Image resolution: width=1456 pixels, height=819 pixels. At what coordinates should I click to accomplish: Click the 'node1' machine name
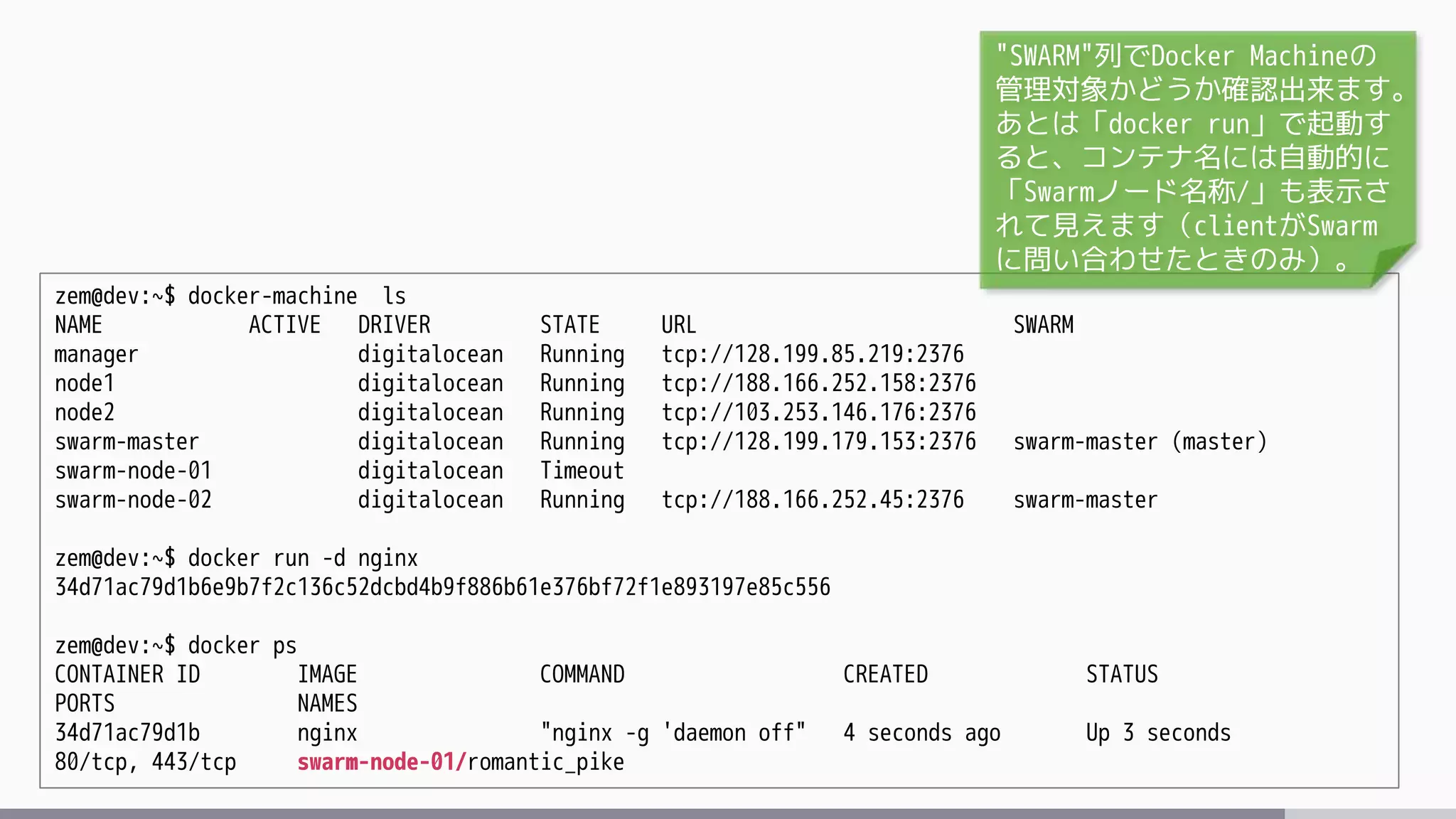click(84, 383)
